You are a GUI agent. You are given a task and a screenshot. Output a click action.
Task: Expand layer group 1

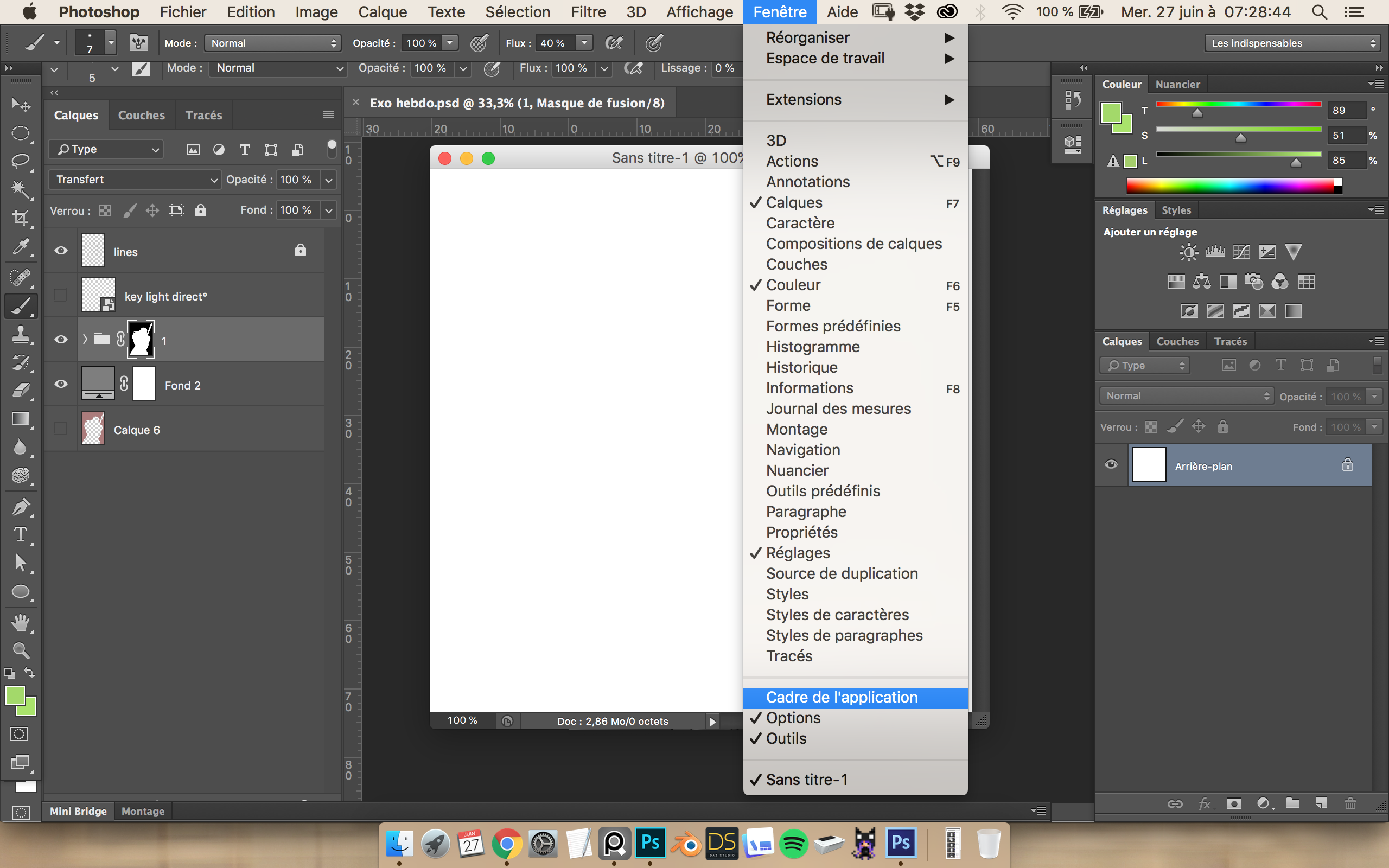[x=85, y=339]
